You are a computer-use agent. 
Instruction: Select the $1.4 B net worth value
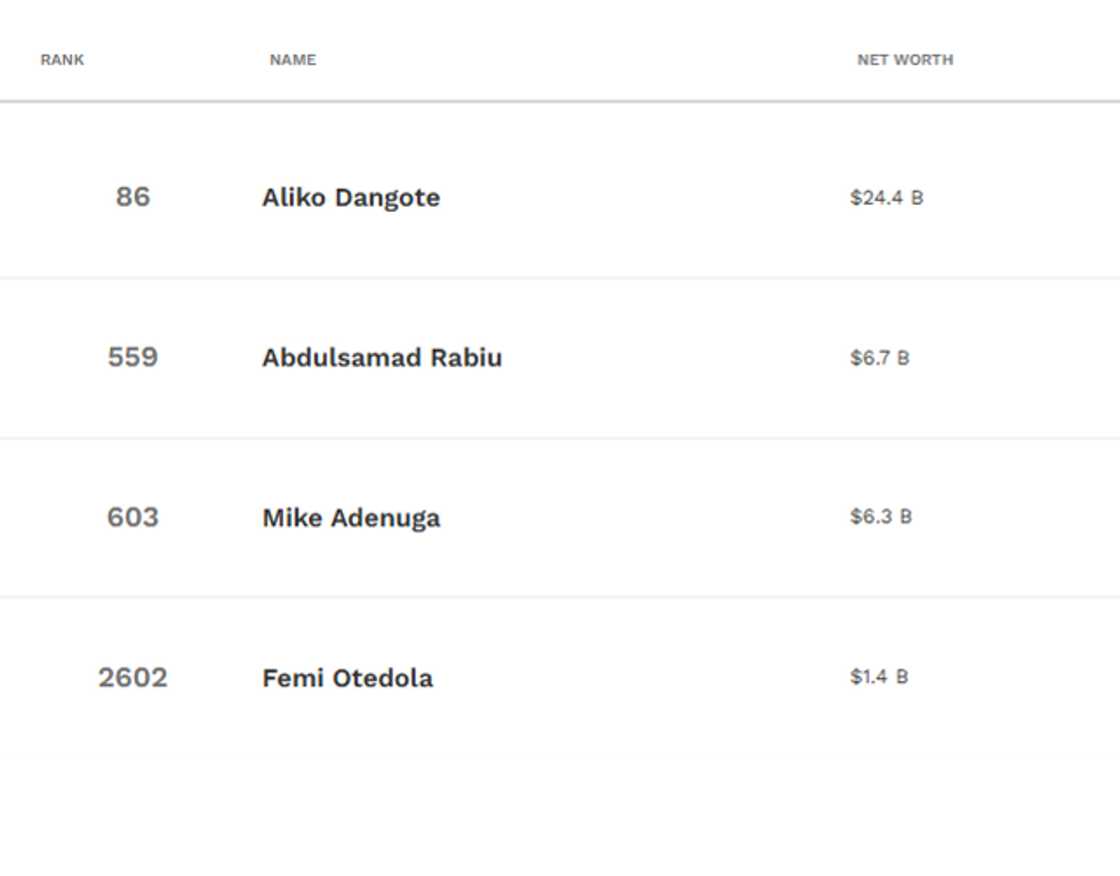(x=879, y=677)
